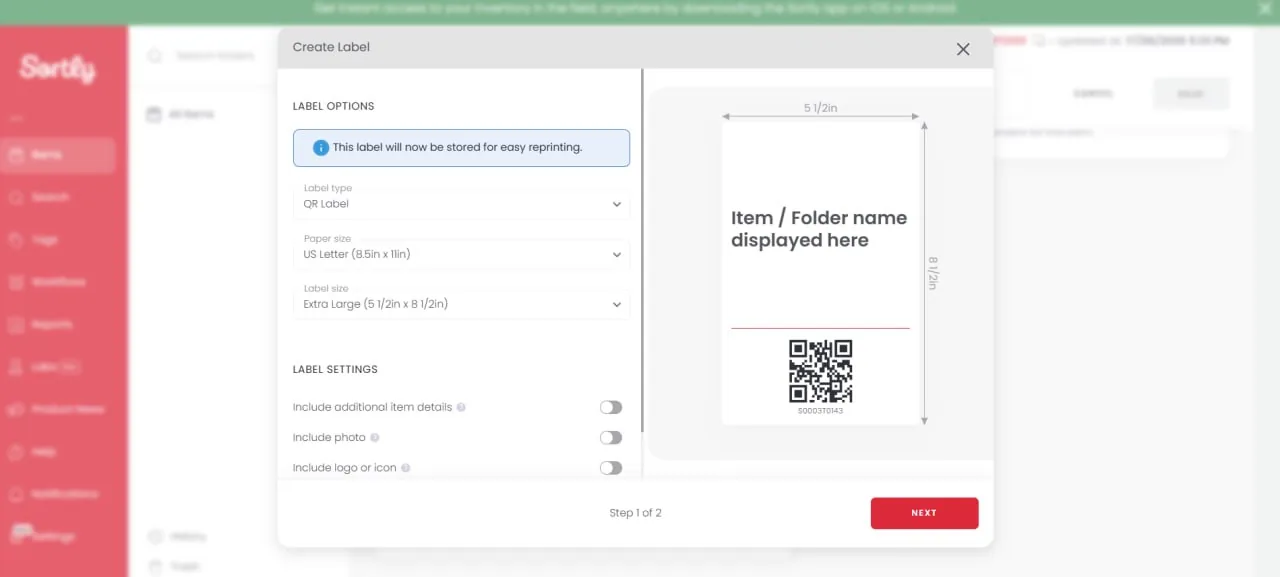Open Items in the left sidebar
1280x577 pixels.
click(x=58, y=155)
